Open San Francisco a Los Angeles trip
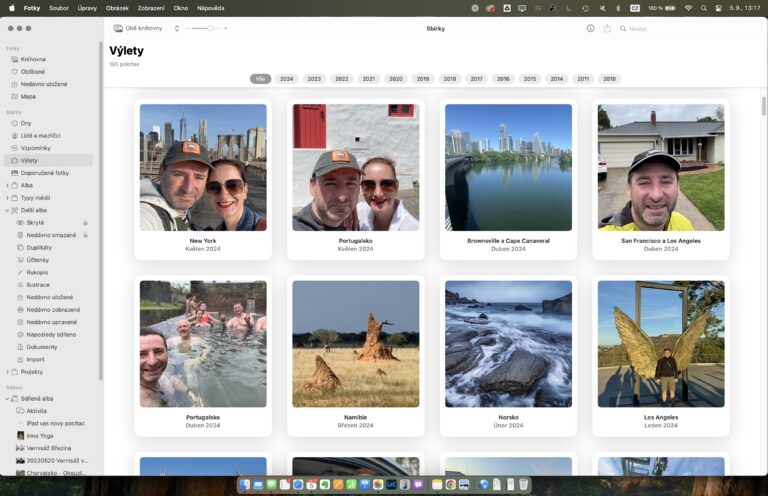The height and width of the screenshot is (496, 768). click(661, 167)
